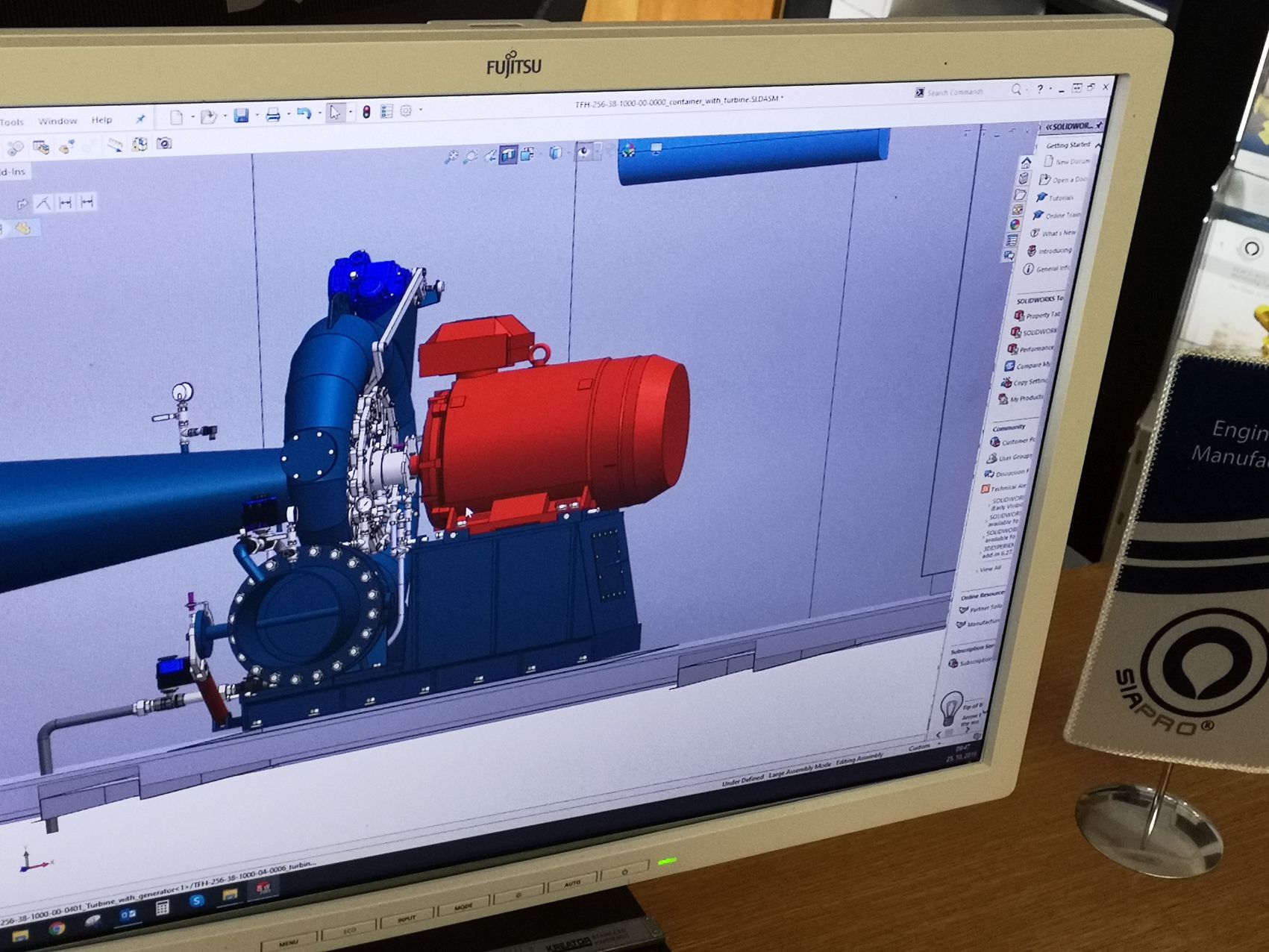Open the Edit Appearance color ball icon

629,150
